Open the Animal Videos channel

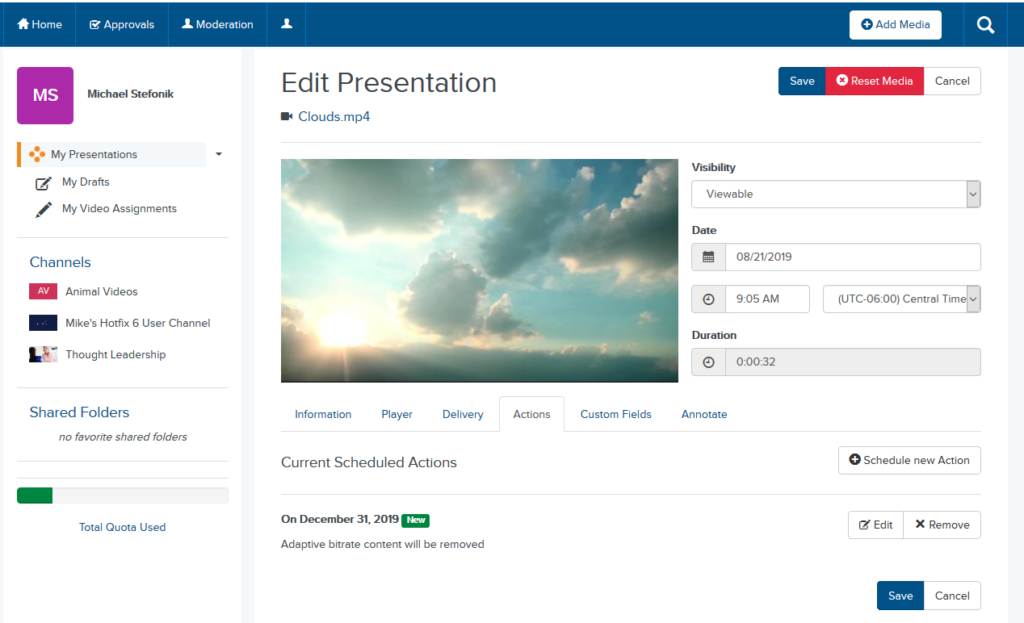(101, 291)
